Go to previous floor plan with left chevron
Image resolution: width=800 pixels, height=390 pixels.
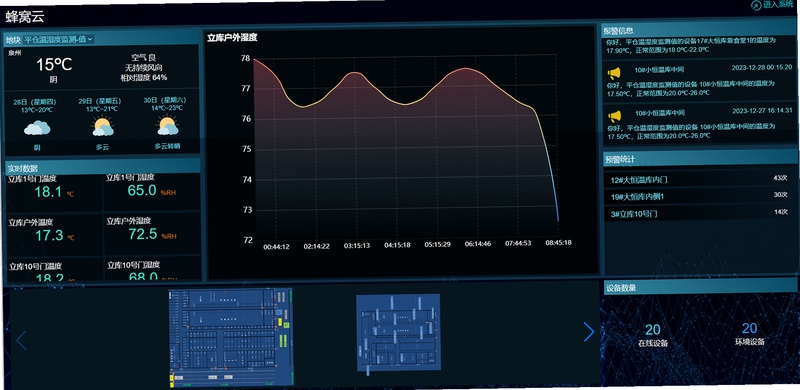click(21, 340)
